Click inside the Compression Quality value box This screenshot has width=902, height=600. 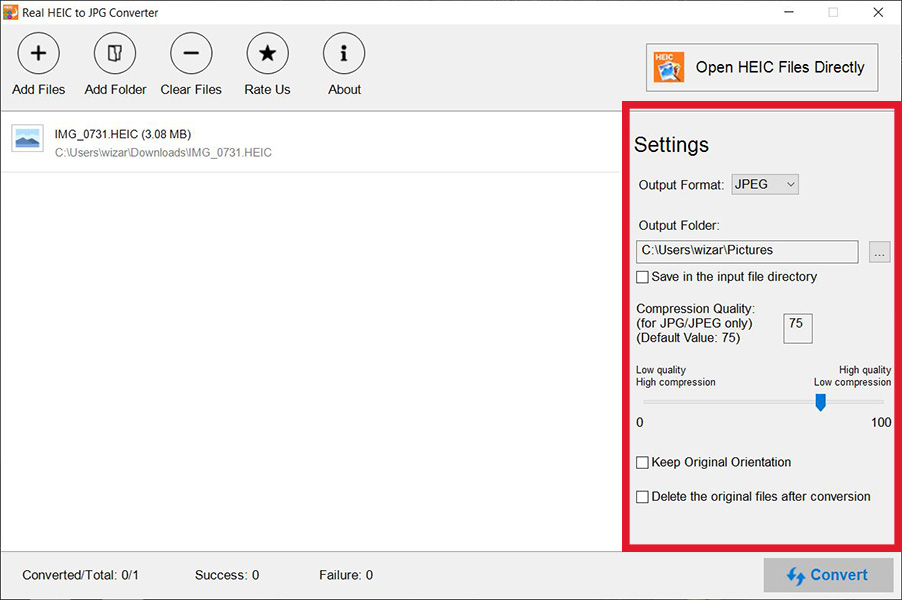point(797,328)
